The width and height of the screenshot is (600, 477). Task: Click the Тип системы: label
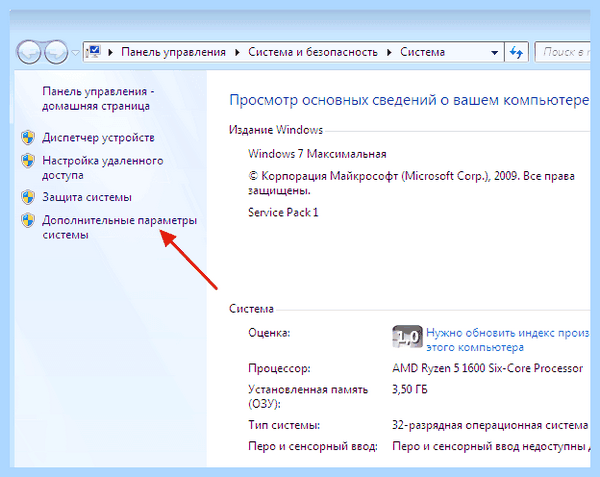pyautogui.click(x=284, y=425)
